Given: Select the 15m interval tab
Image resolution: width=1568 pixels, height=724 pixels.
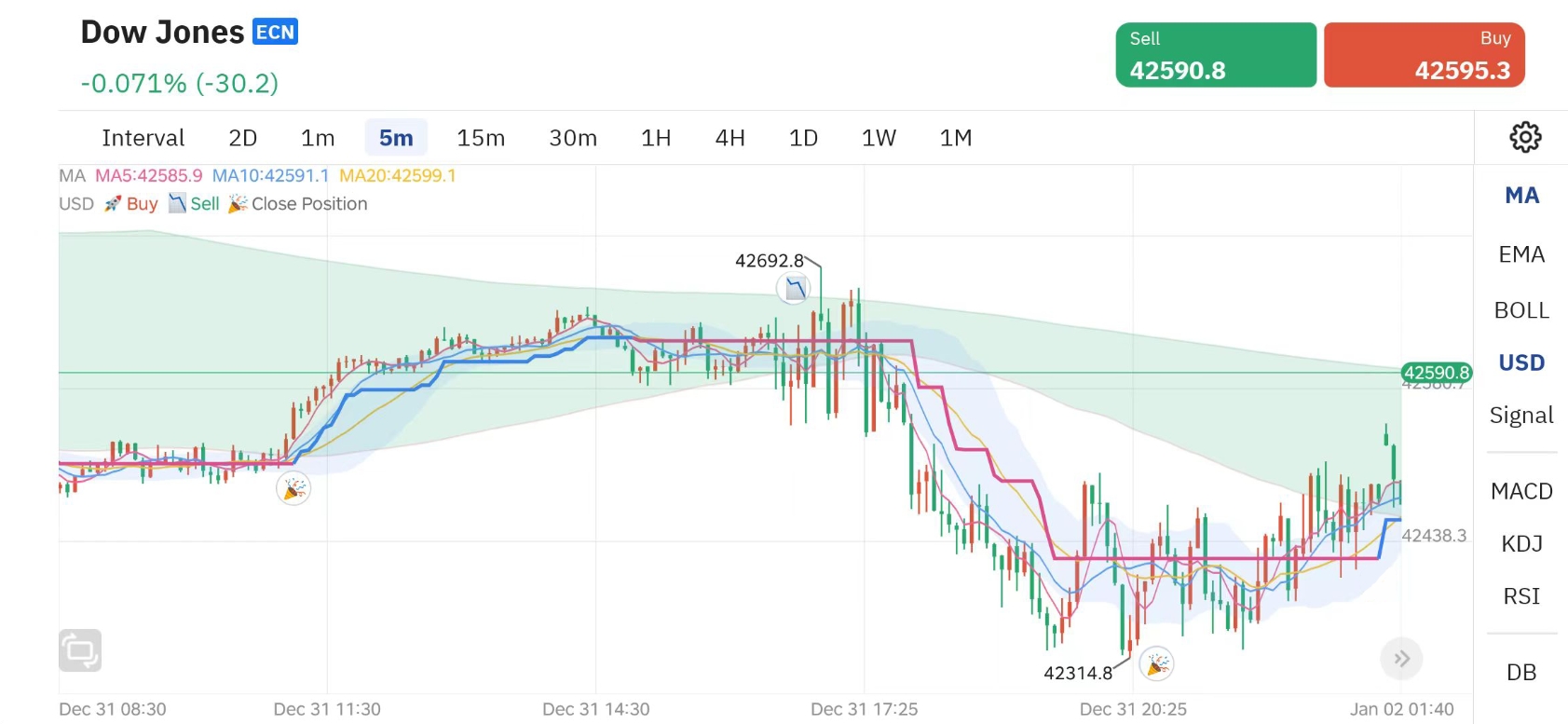Looking at the screenshot, I should [x=481, y=138].
